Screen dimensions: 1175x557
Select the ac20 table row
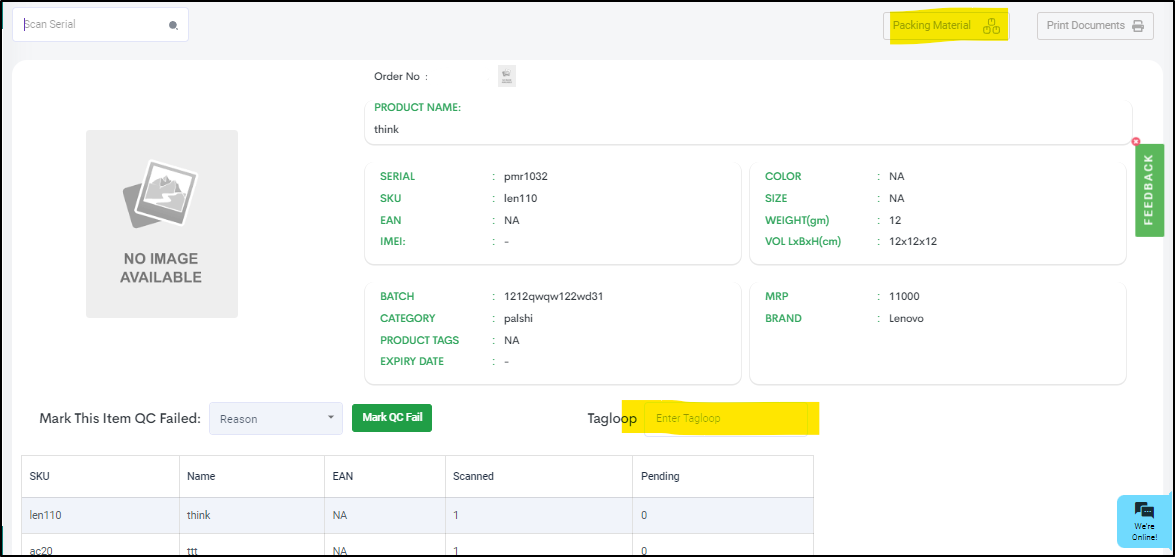coord(417,545)
